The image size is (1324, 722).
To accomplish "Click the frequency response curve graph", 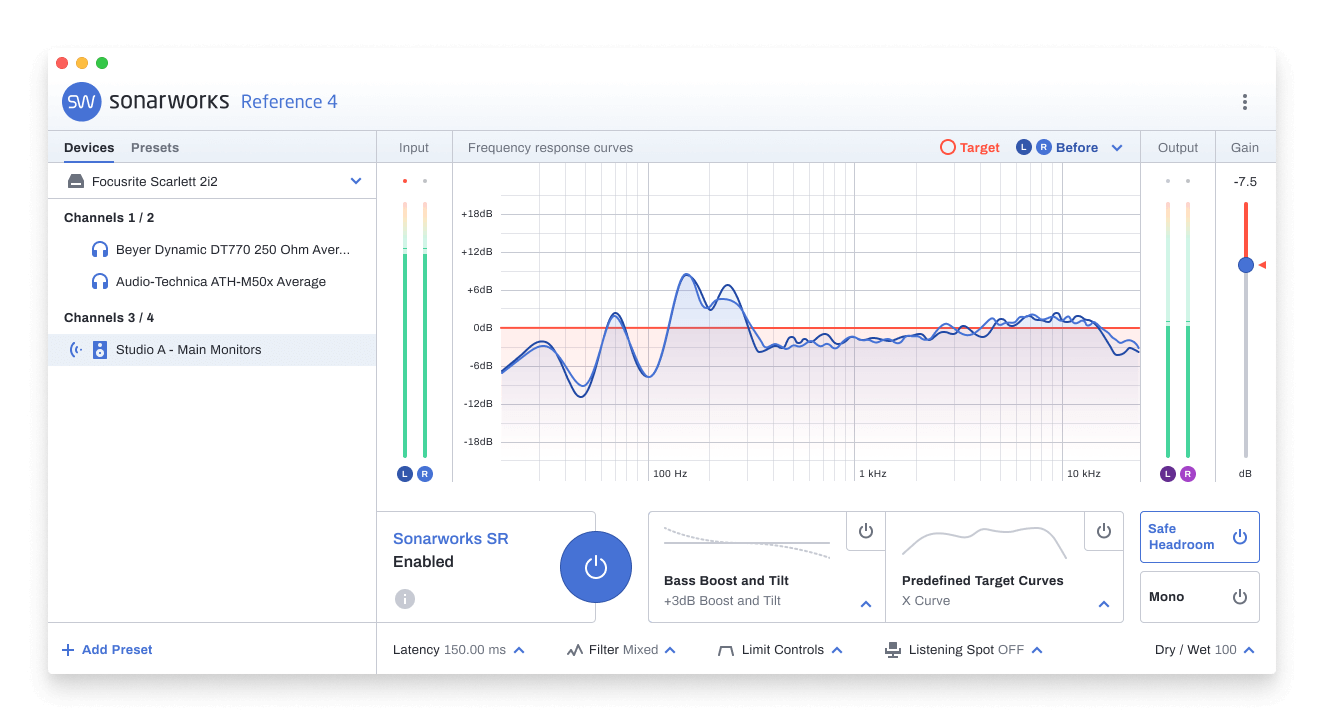I will click(x=820, y=322).
